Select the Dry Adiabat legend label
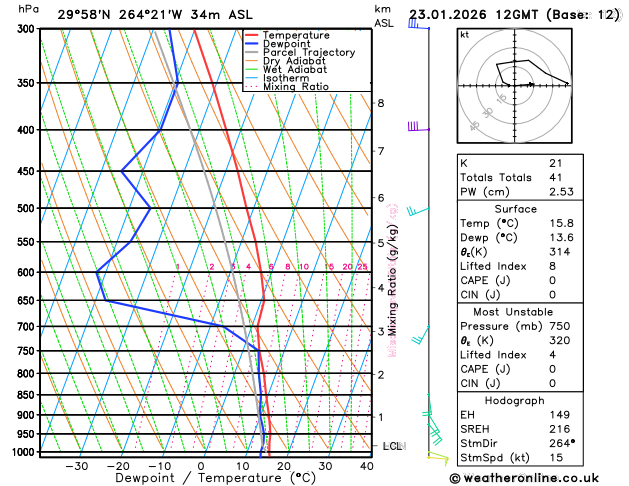 294,61
